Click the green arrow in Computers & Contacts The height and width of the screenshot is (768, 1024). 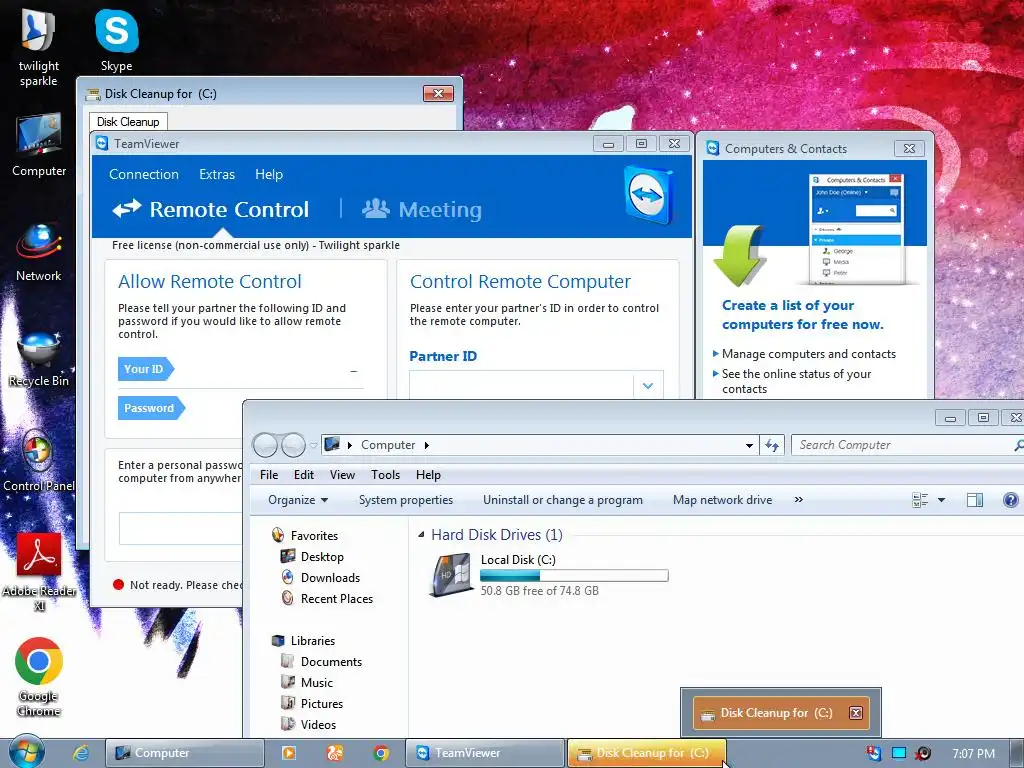click(740, 255)
